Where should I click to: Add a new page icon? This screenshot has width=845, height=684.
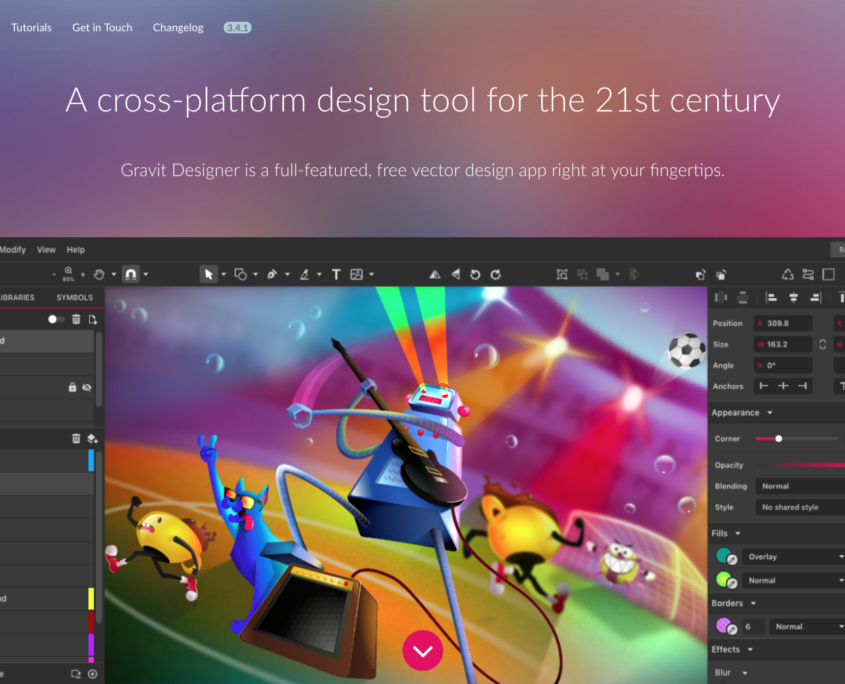[x=93, y=319]
